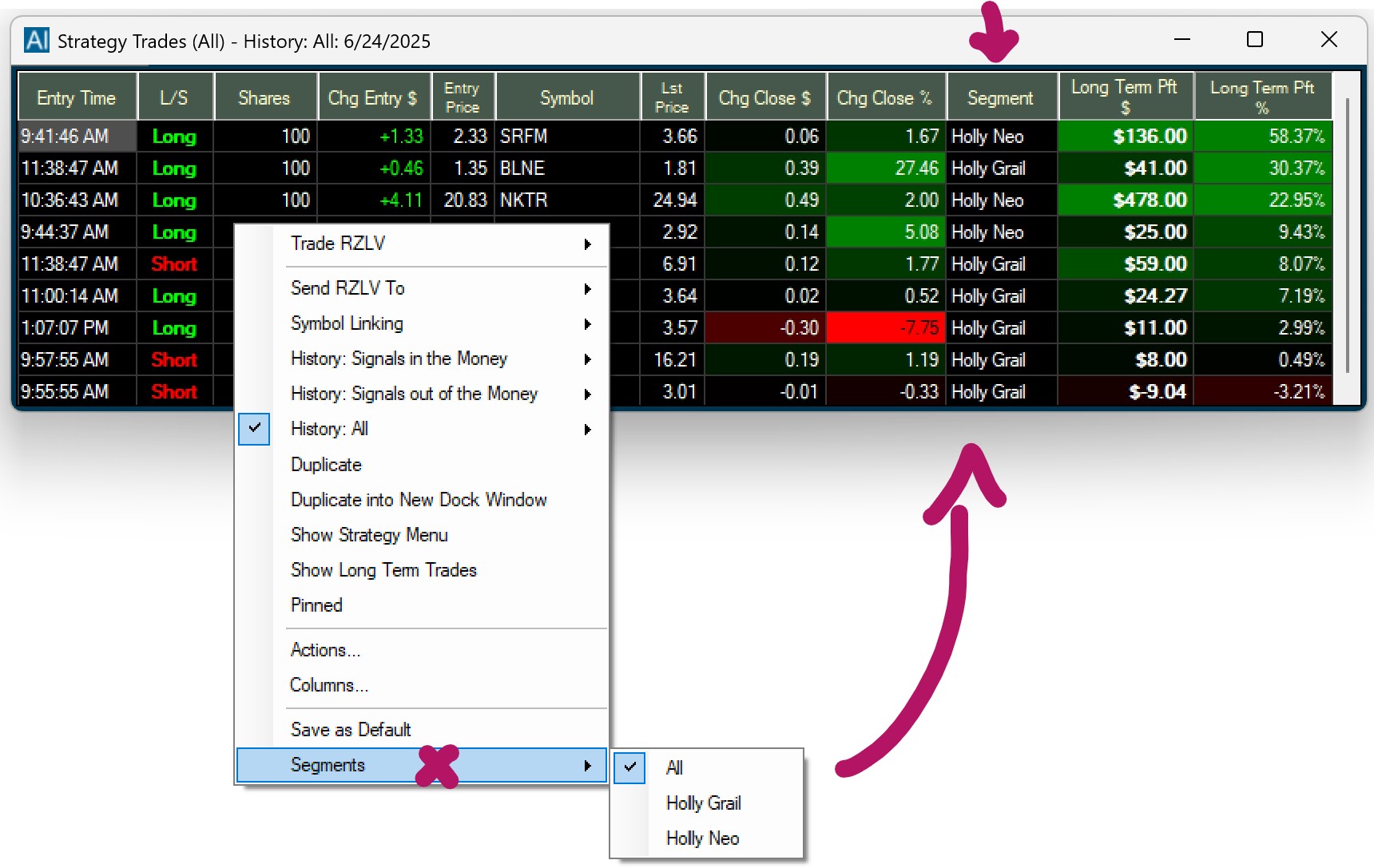The height and width of the screenshot is (868, 1374).
Task: Select the Pinned menu option
Action: coord(422,605)
